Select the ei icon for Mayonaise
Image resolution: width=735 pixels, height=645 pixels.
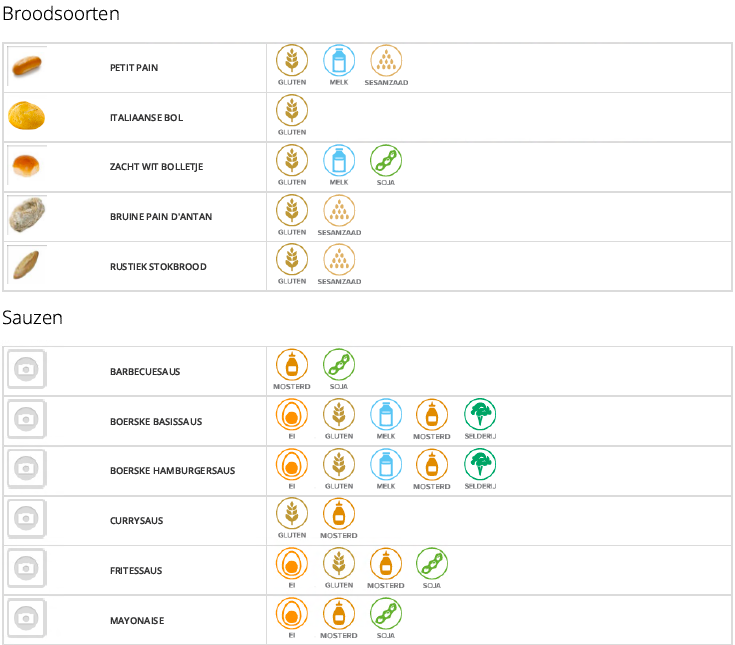292,614
